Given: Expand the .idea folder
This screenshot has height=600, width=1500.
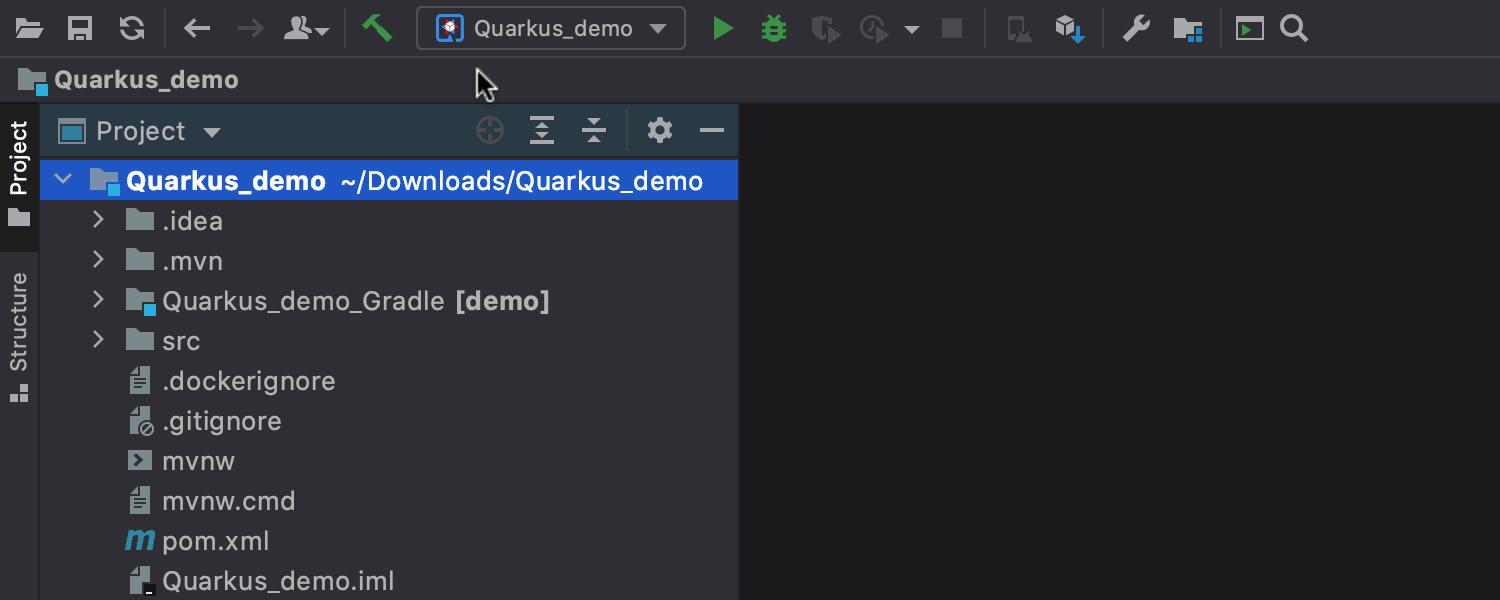Looking at the screenshot, I should pos(98,220).
